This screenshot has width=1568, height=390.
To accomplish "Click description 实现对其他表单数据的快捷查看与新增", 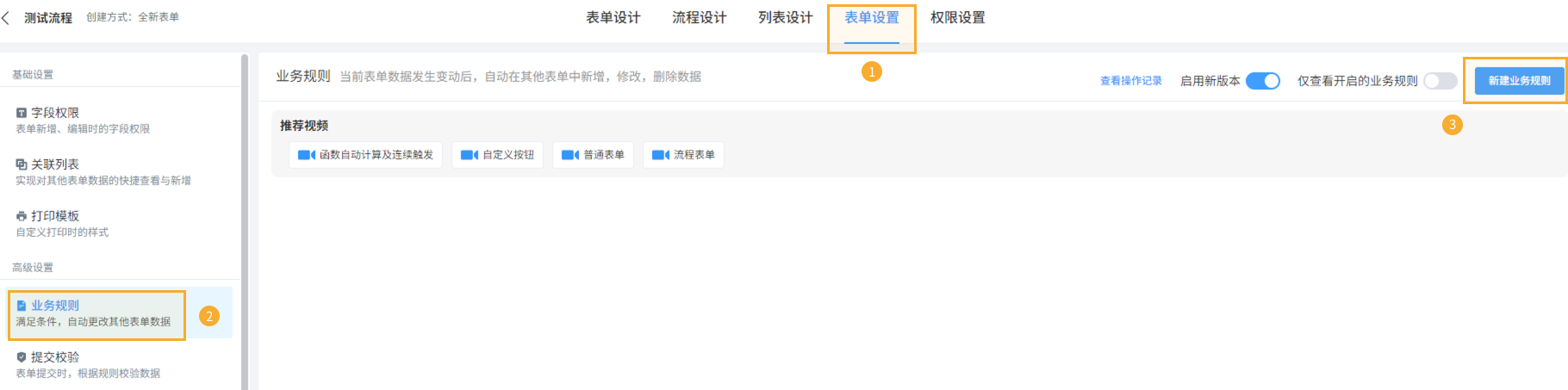I will coord(103,181).
